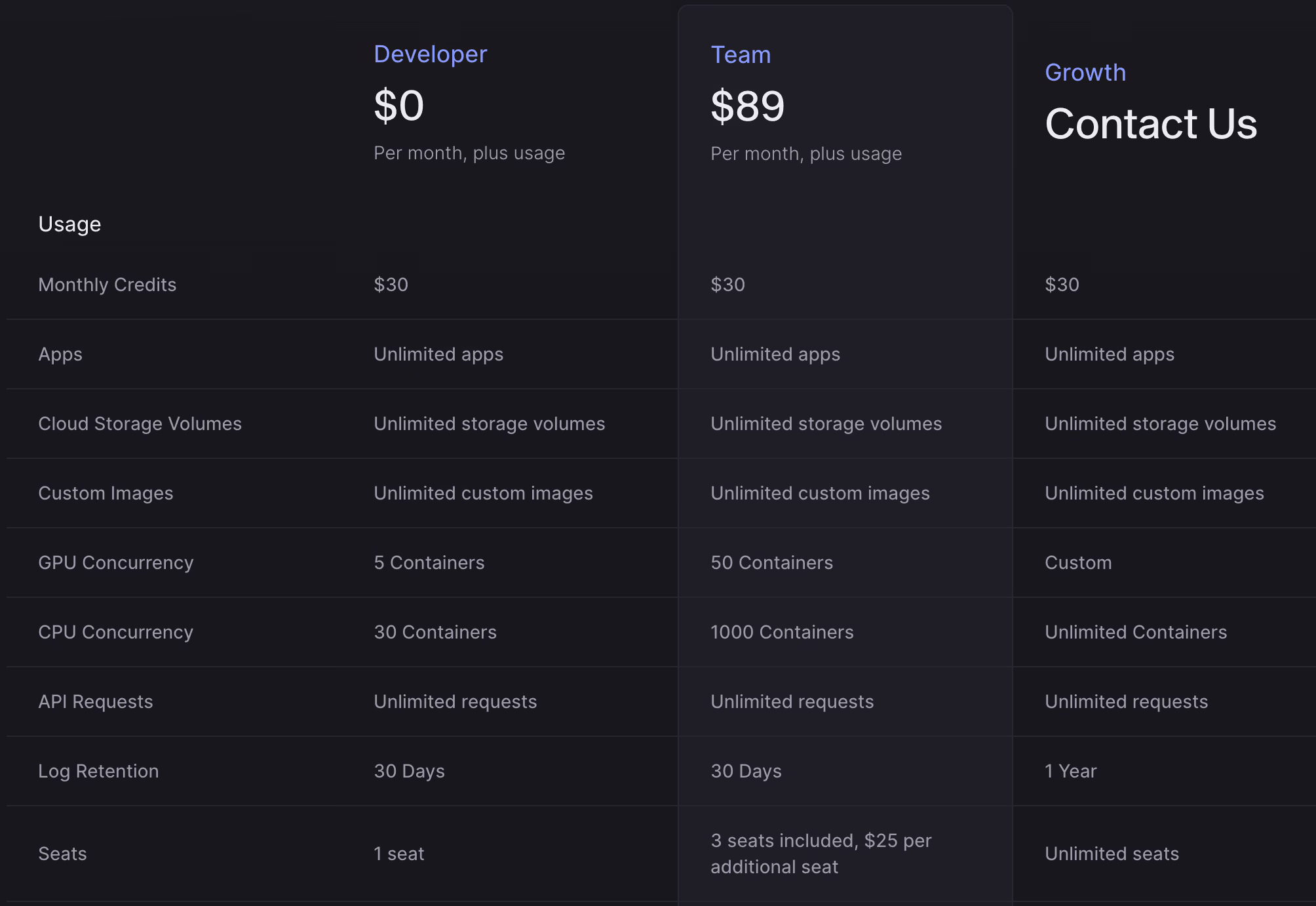Click the CPU Concurrency row label
The image size is (1316, 906).
coord(115,632)
